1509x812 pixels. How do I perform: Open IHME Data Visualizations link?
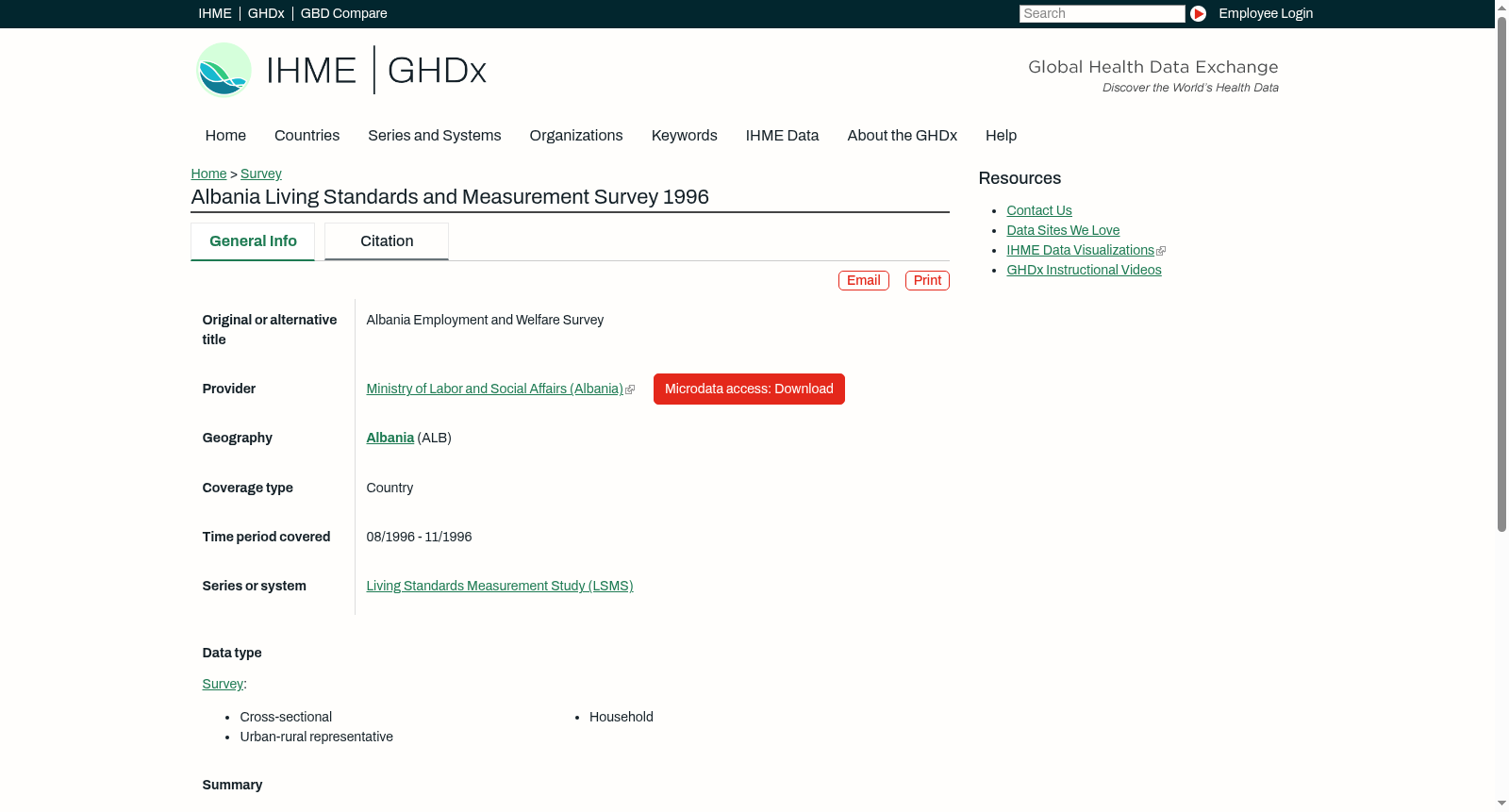[x=1080, y=250]
